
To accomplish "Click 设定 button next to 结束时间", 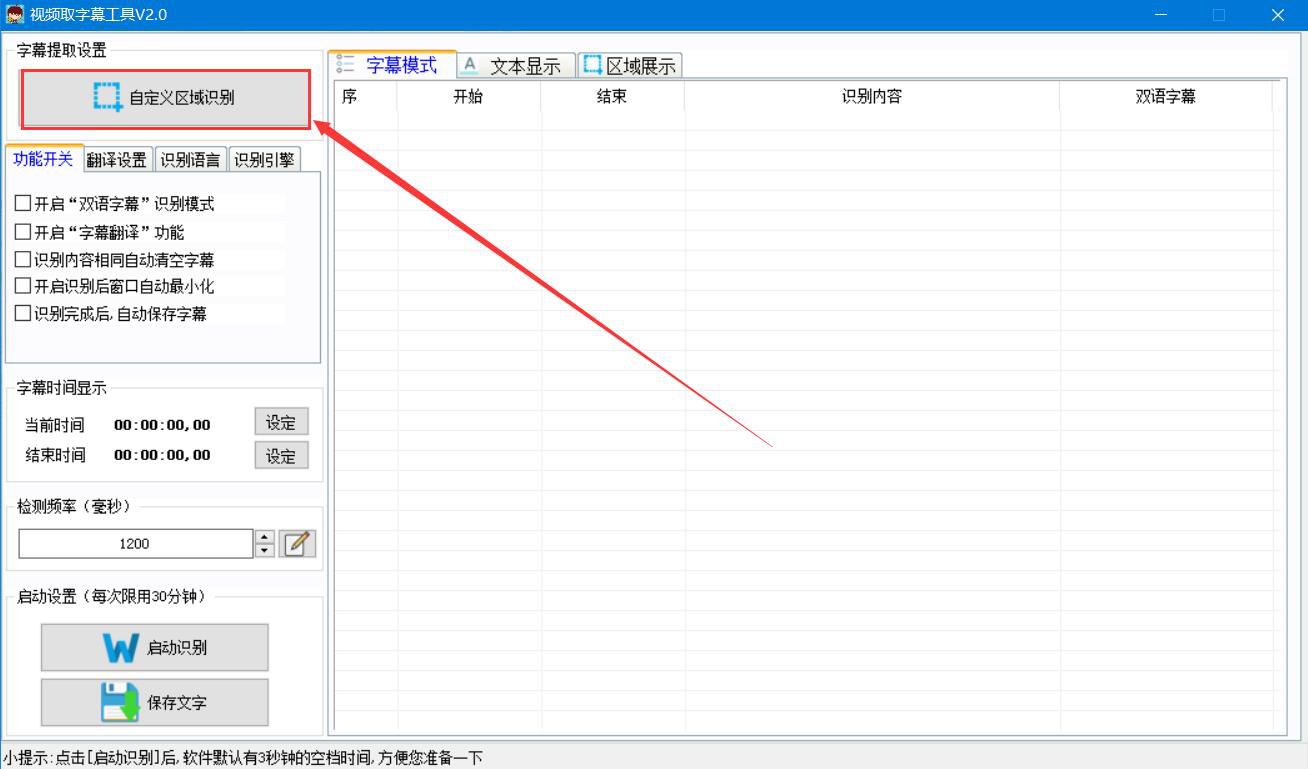I will 281,455.
